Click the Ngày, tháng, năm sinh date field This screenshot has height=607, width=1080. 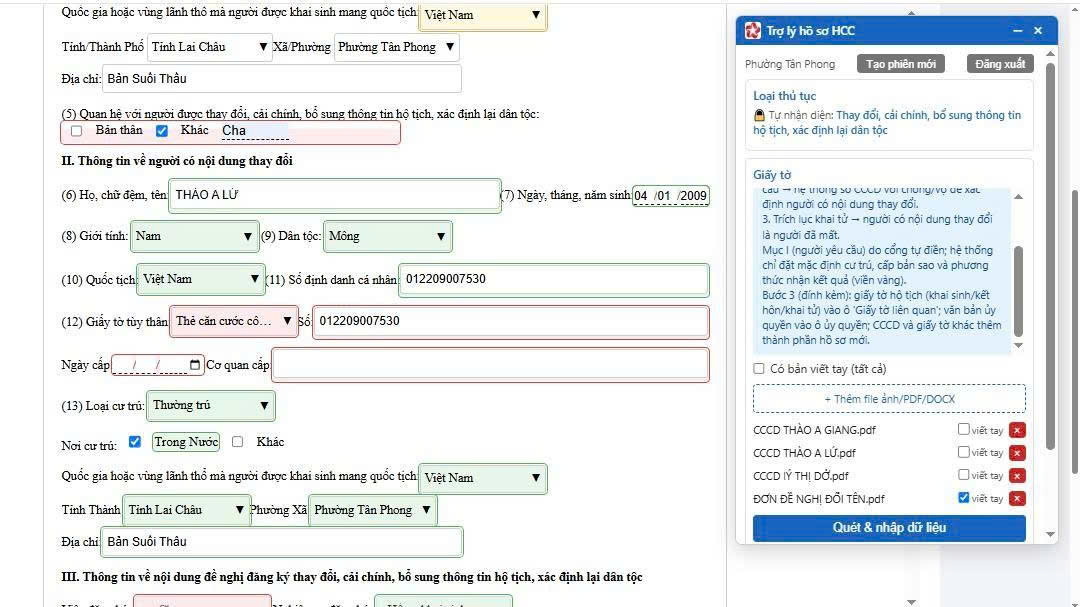coord(670,196)
